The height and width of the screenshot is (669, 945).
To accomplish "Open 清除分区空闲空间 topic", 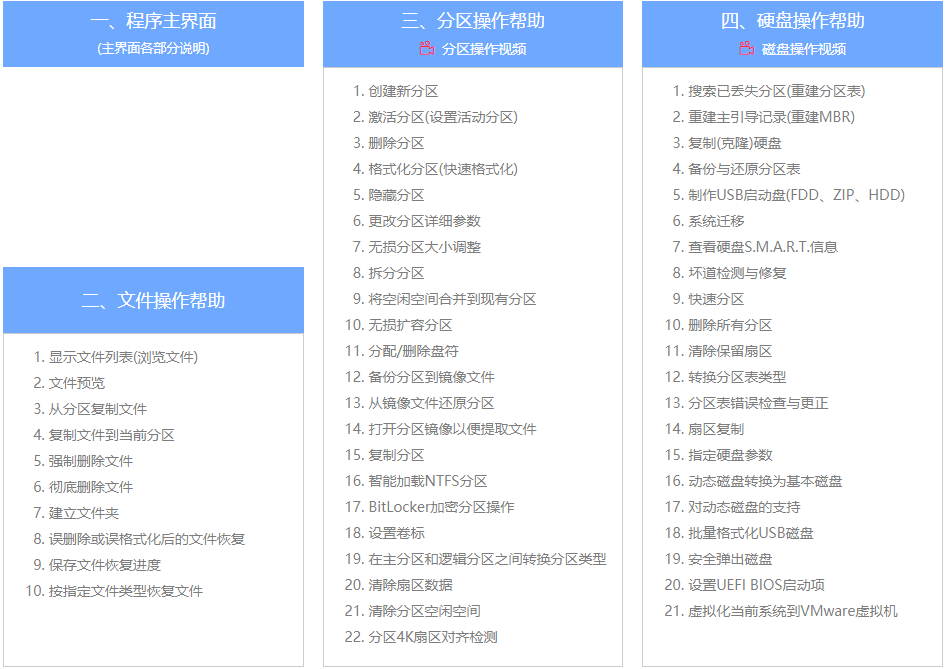I will tap(424, 611).
